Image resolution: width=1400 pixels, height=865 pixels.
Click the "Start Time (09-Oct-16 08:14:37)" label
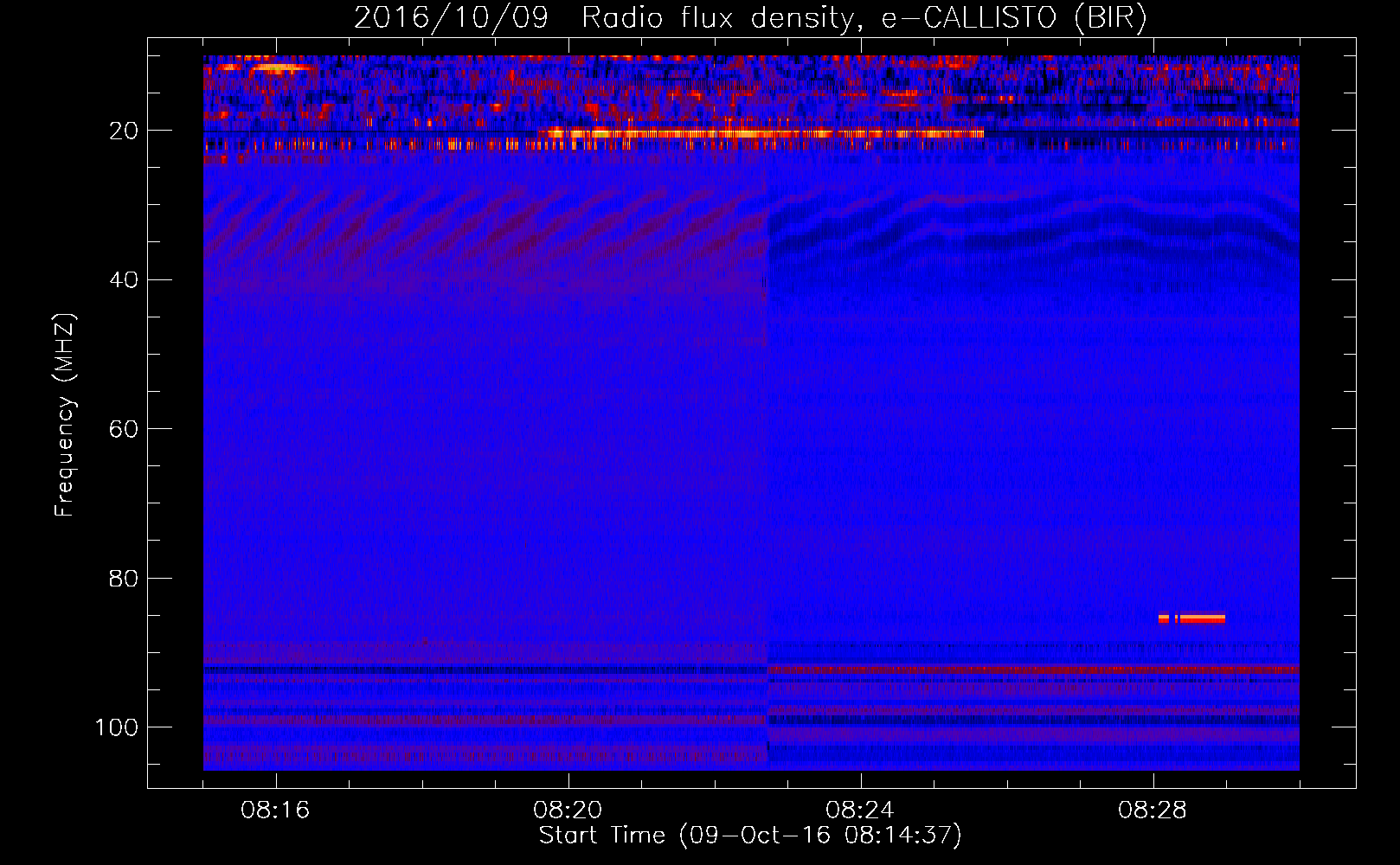[750, 836]
